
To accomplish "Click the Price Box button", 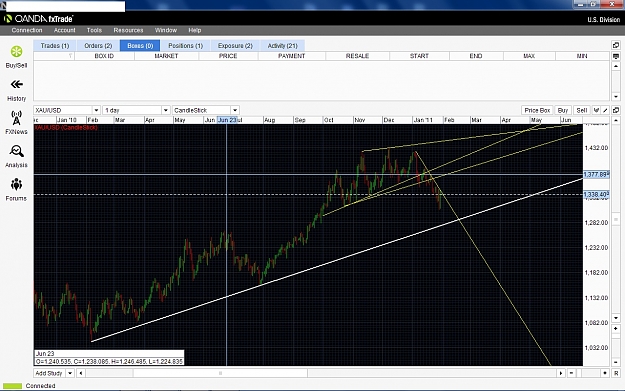I will pos(537,110).
